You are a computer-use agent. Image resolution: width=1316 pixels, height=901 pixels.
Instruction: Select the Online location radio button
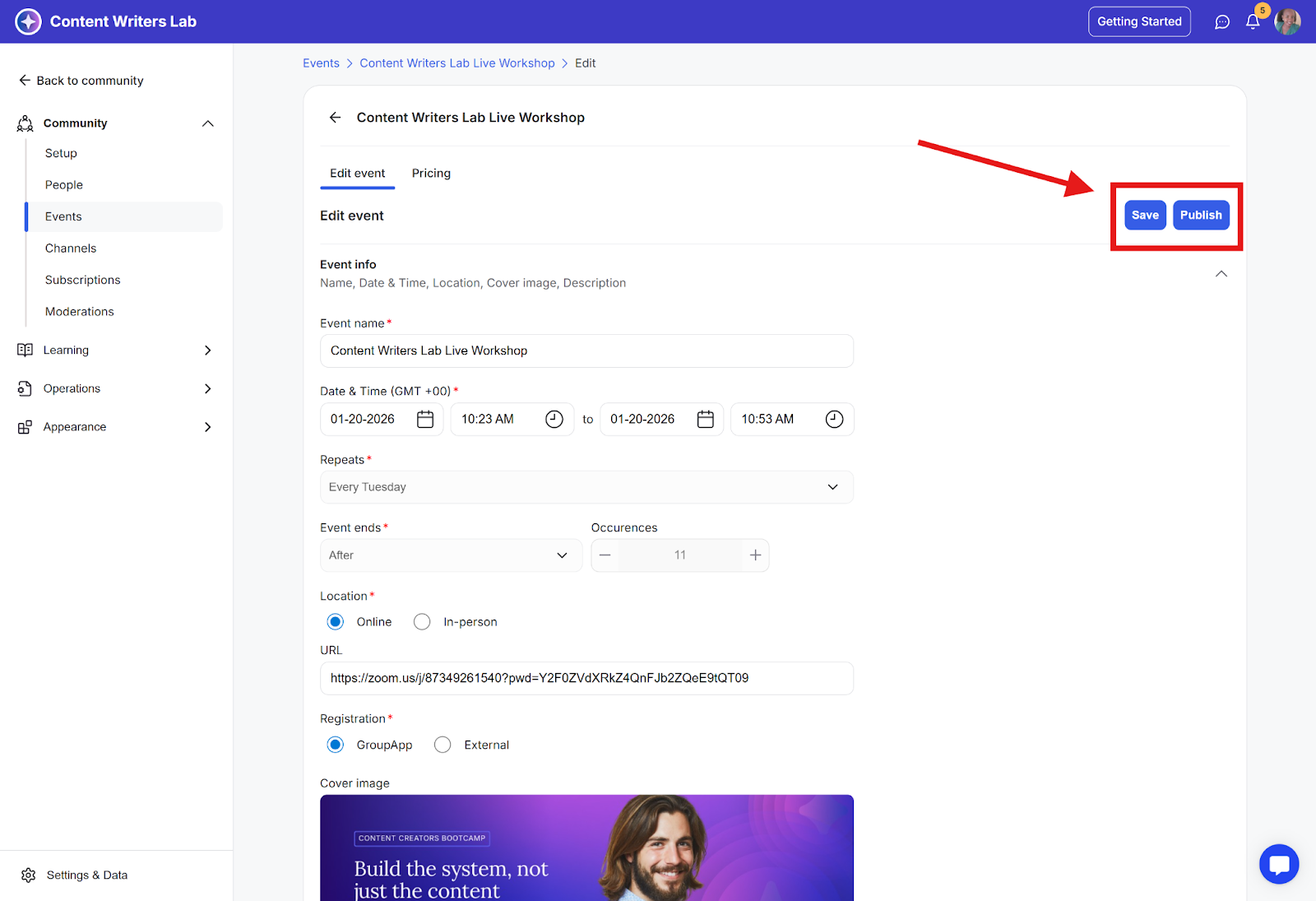(x=336, y=622)
